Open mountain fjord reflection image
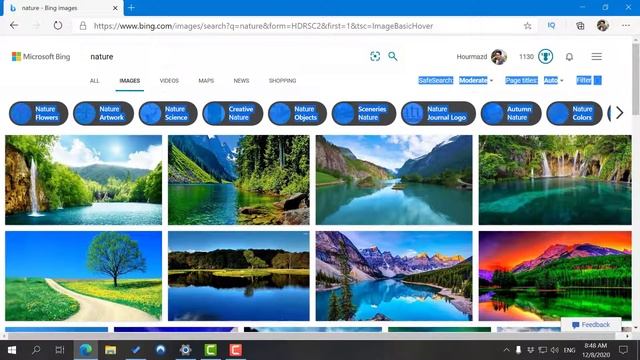The width and height of the screenshot is (640, 360). (x=394, y=180)
